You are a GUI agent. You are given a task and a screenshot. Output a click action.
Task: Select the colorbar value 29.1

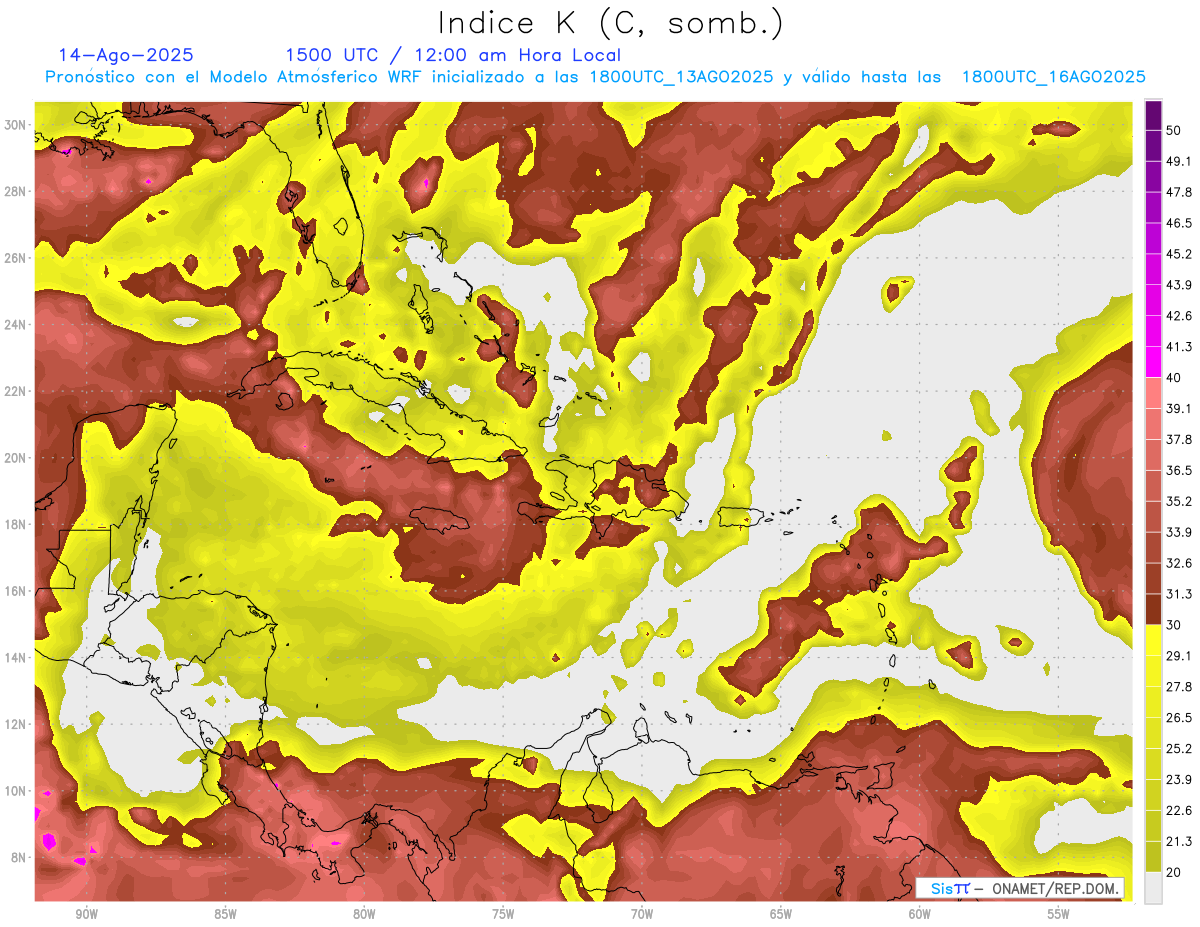[x=1178, y=655]
